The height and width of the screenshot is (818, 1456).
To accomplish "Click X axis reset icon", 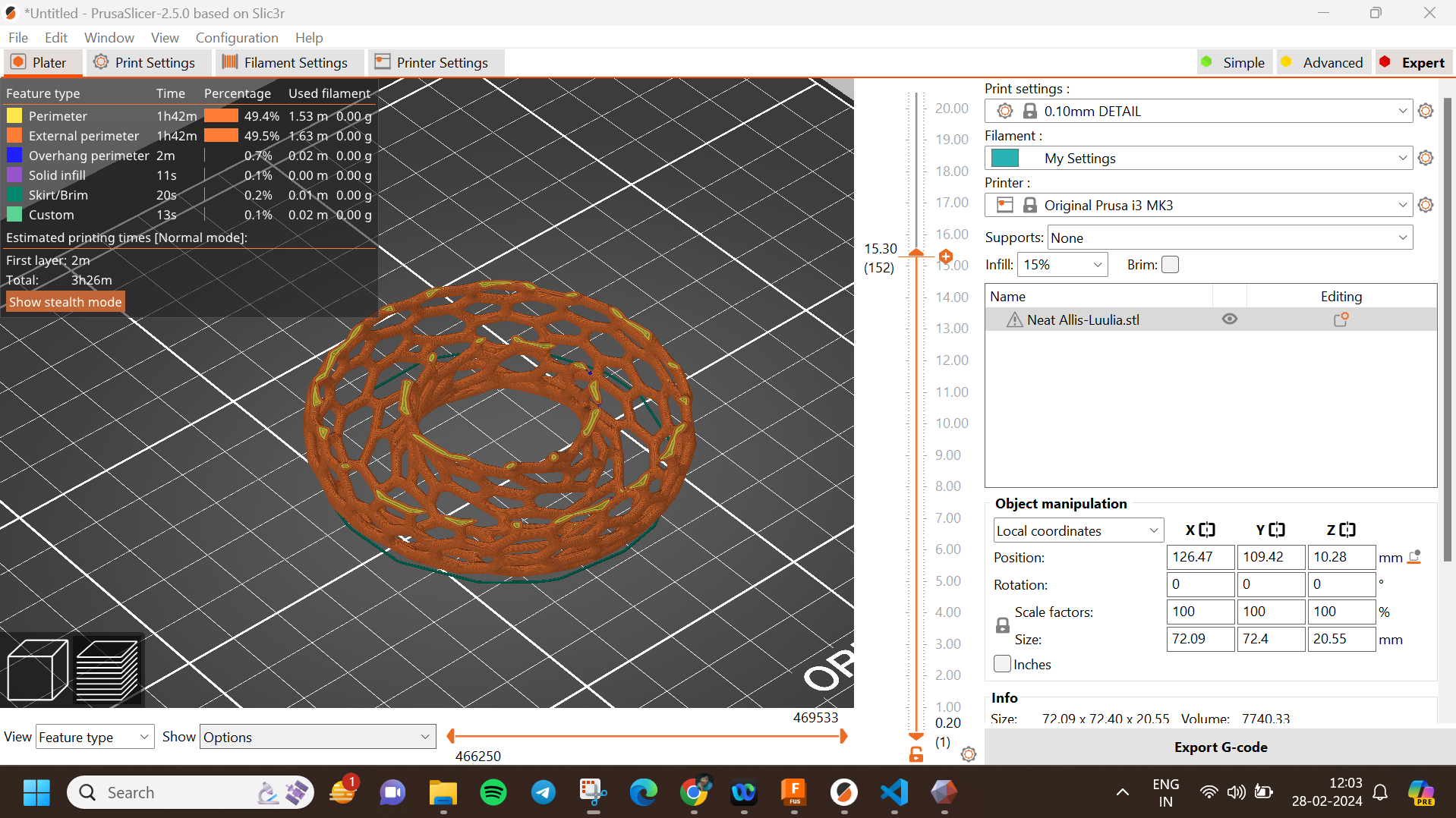I will (1207, 530).
